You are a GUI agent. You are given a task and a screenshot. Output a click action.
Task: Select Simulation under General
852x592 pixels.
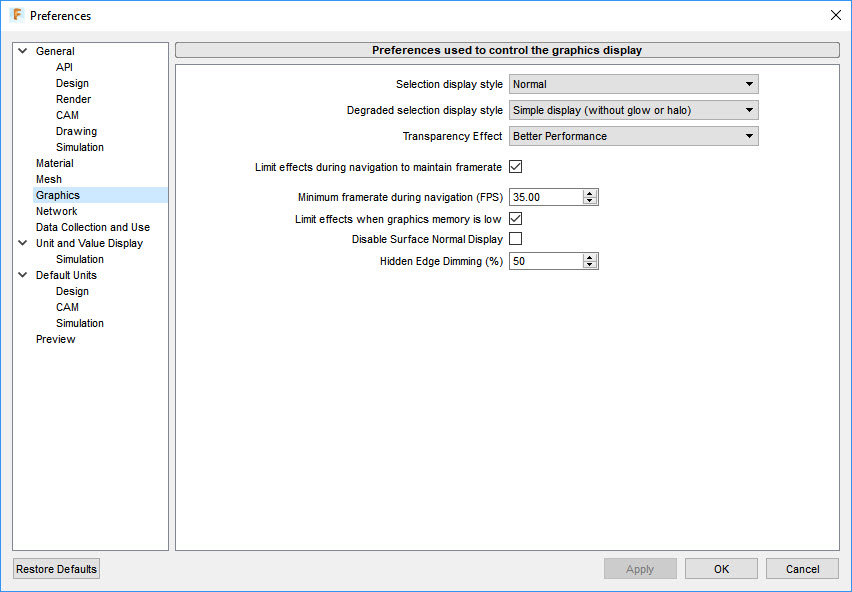[x=80, y=147]
